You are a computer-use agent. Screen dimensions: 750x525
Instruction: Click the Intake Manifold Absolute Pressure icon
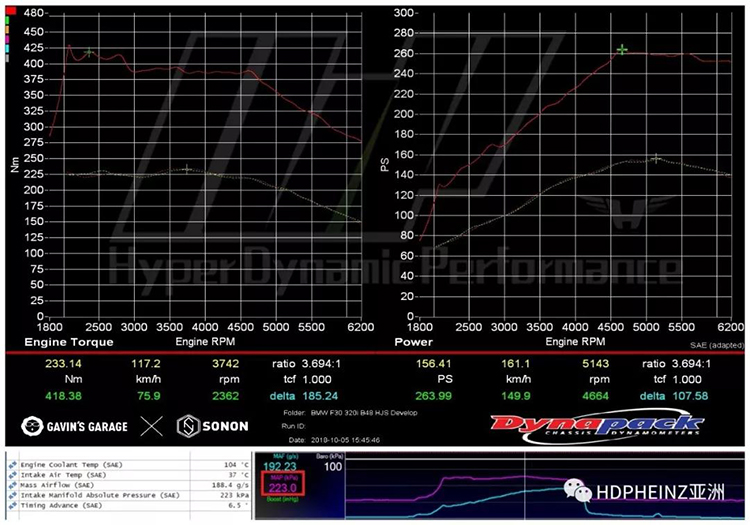tap(12, 495)
